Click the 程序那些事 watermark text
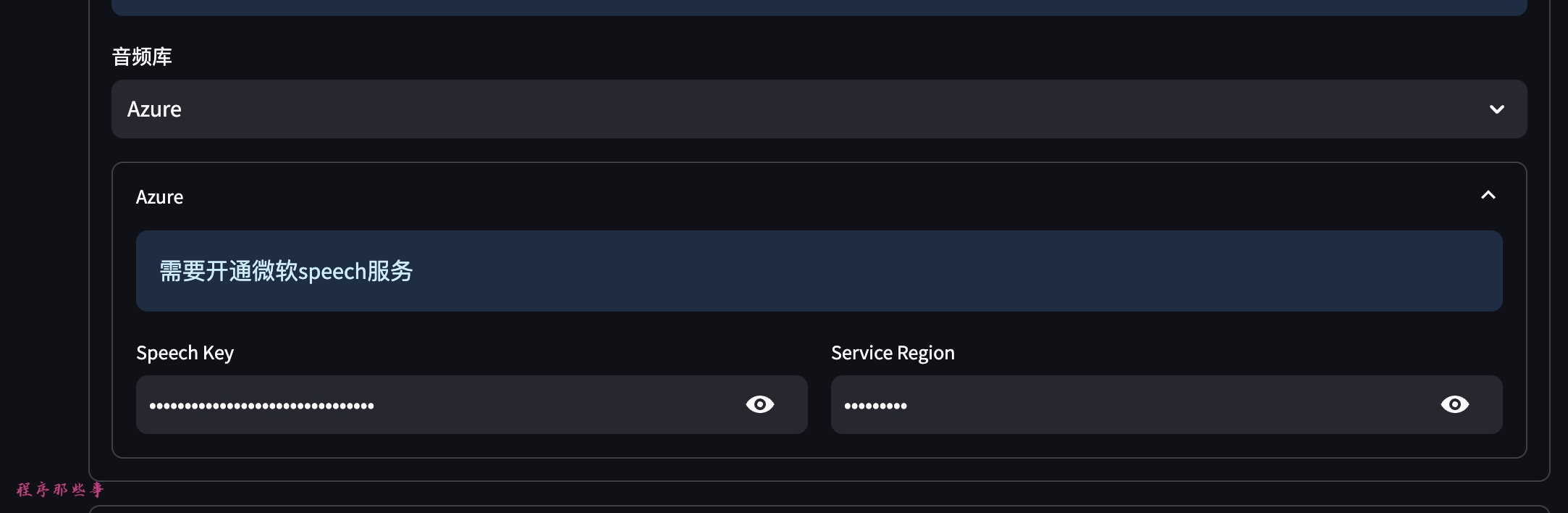1568x513 pixels. pos(60,490)
